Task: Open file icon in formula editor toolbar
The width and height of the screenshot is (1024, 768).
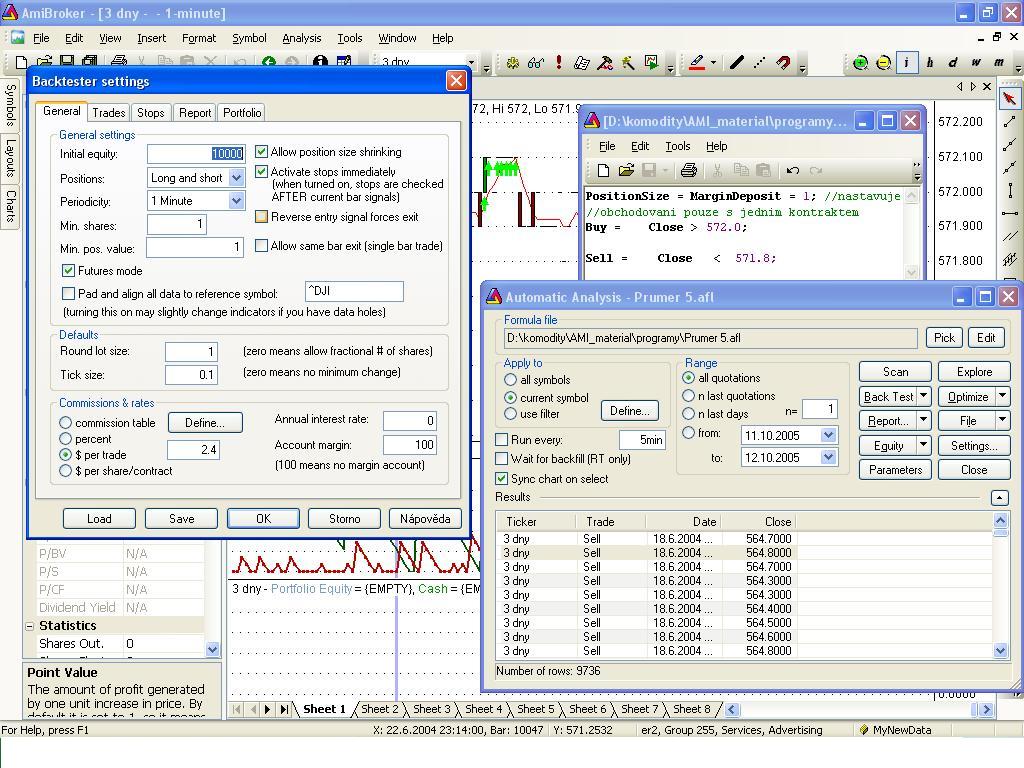Action: pos(626,171)
